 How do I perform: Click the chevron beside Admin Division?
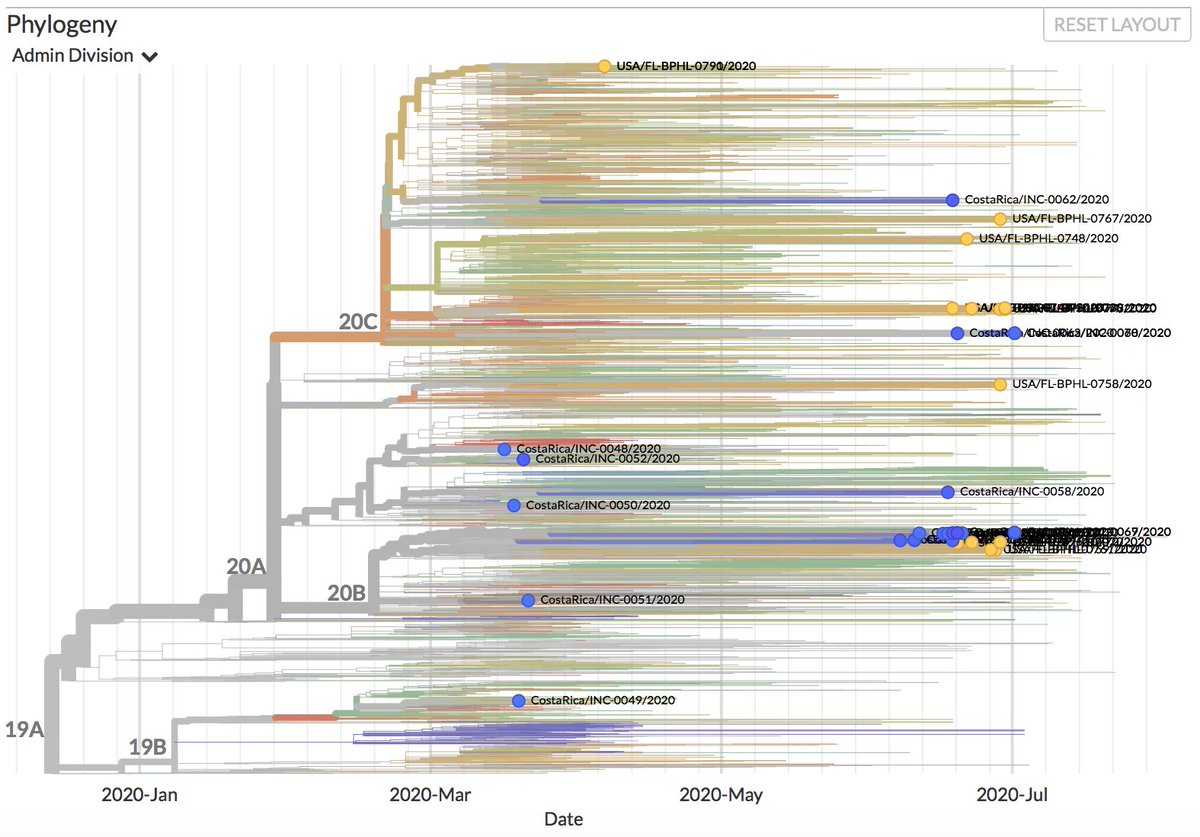coord(150,57)
